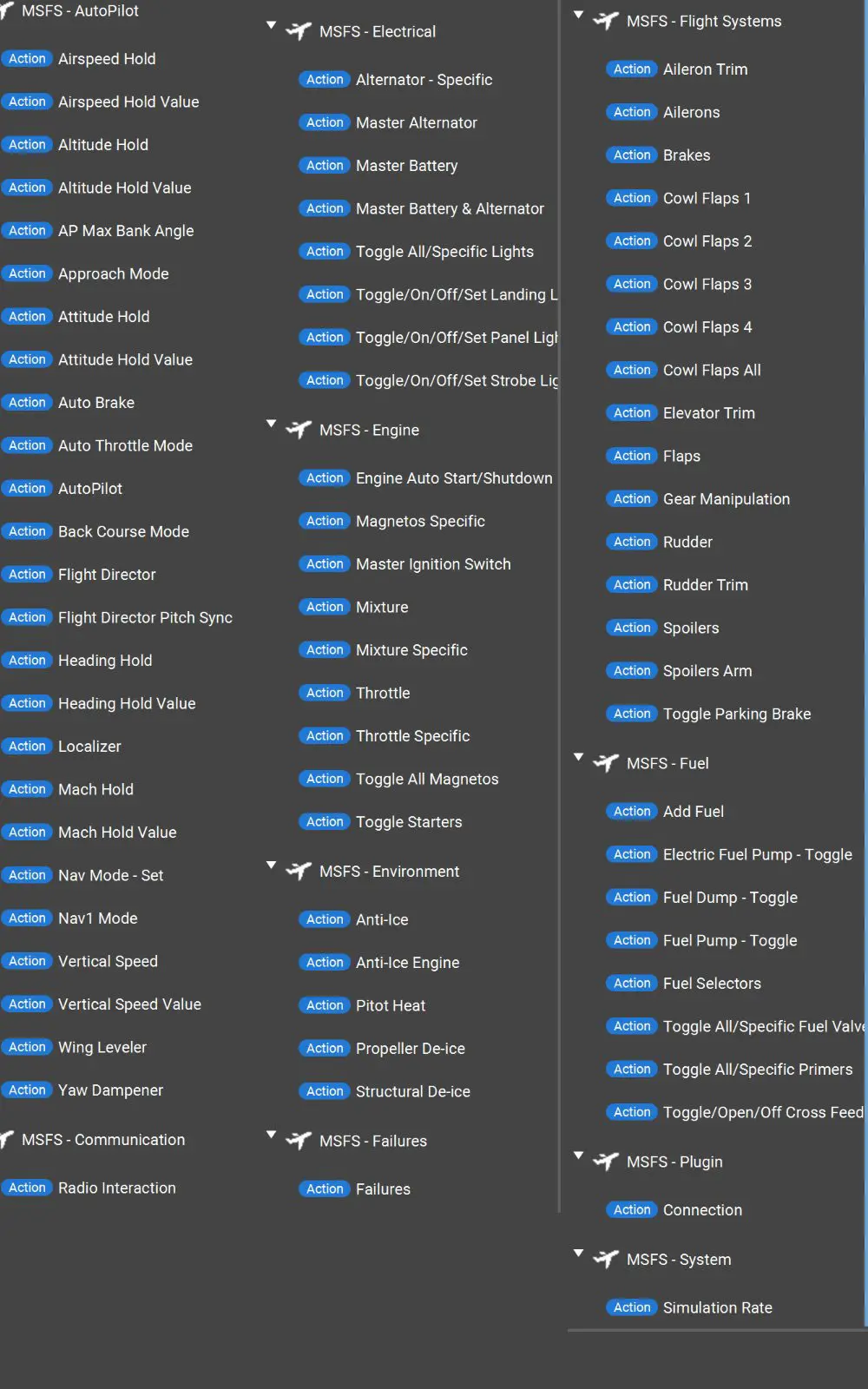Click the MSFS - Failures airplane icon
Screen dimensions: 868x1389
(299, 1141)
